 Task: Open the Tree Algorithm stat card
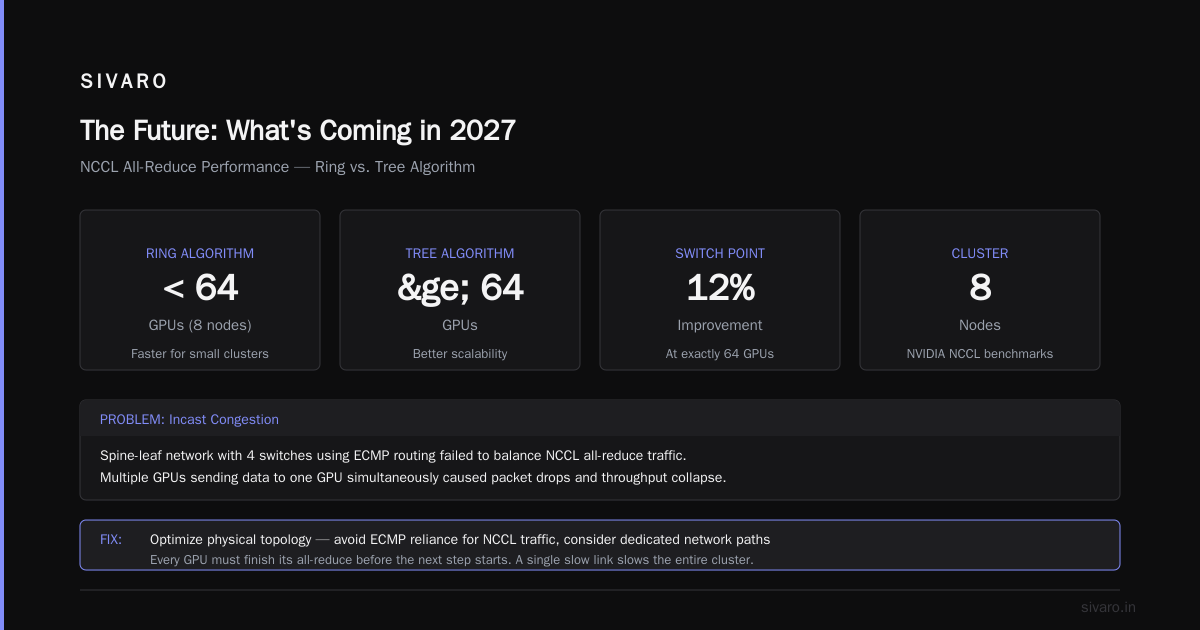(460, 290)
